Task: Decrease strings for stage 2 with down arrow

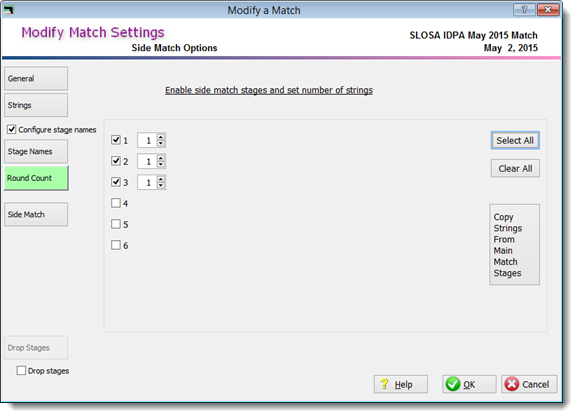Action: click(x=161, y=164)
